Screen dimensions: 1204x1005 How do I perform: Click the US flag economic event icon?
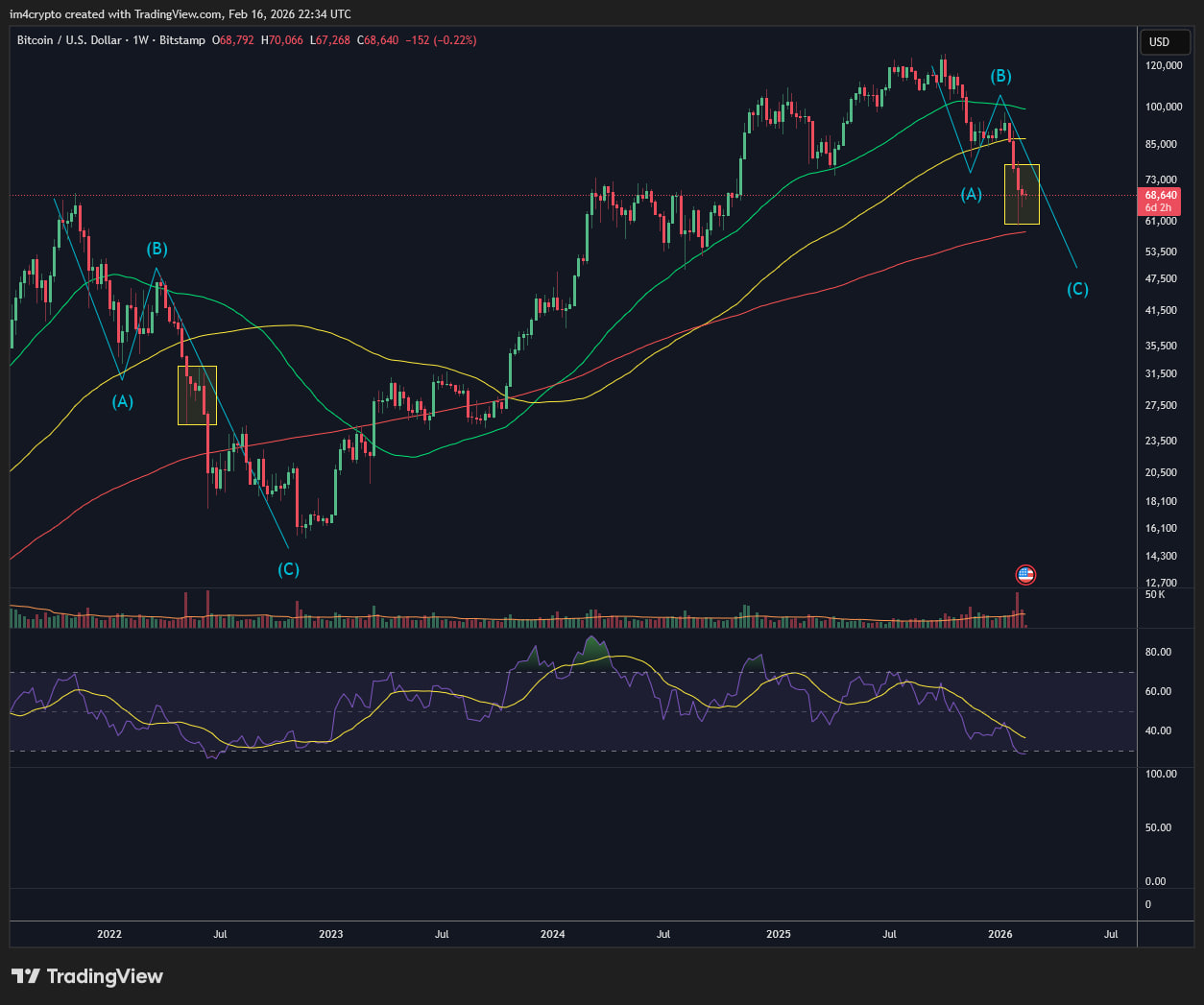point(1025,575)
